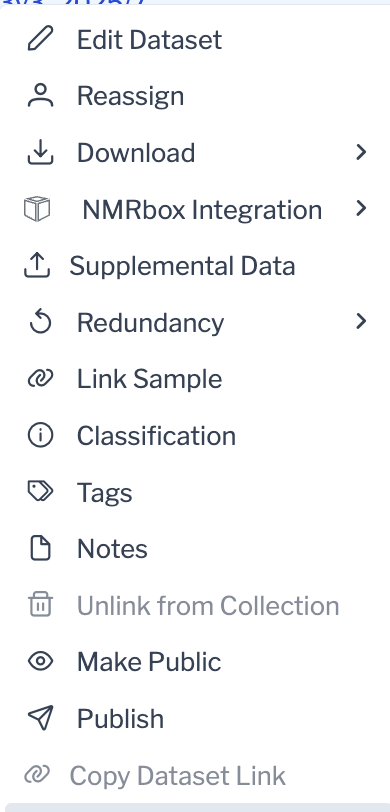Choose the Reassign menu option
The image size is (390, 812).
195,96
